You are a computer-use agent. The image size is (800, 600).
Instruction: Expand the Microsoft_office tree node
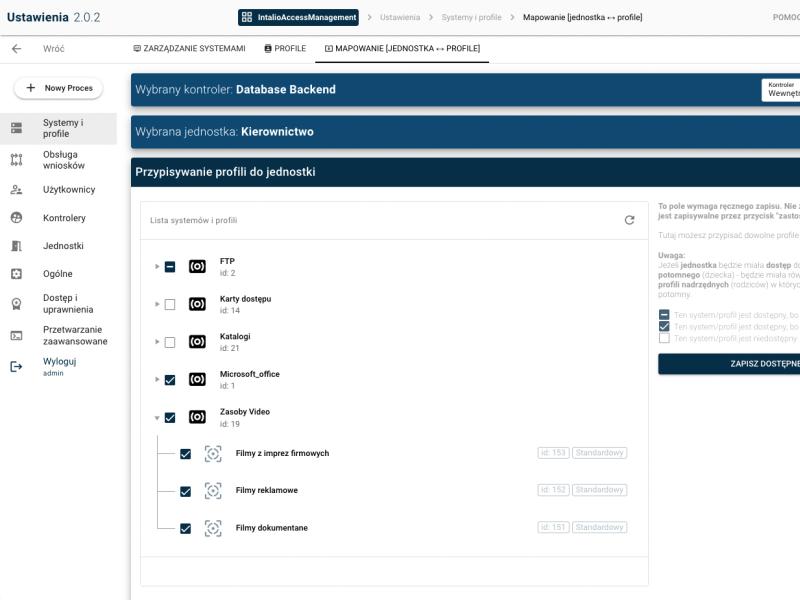pos(157,380)
